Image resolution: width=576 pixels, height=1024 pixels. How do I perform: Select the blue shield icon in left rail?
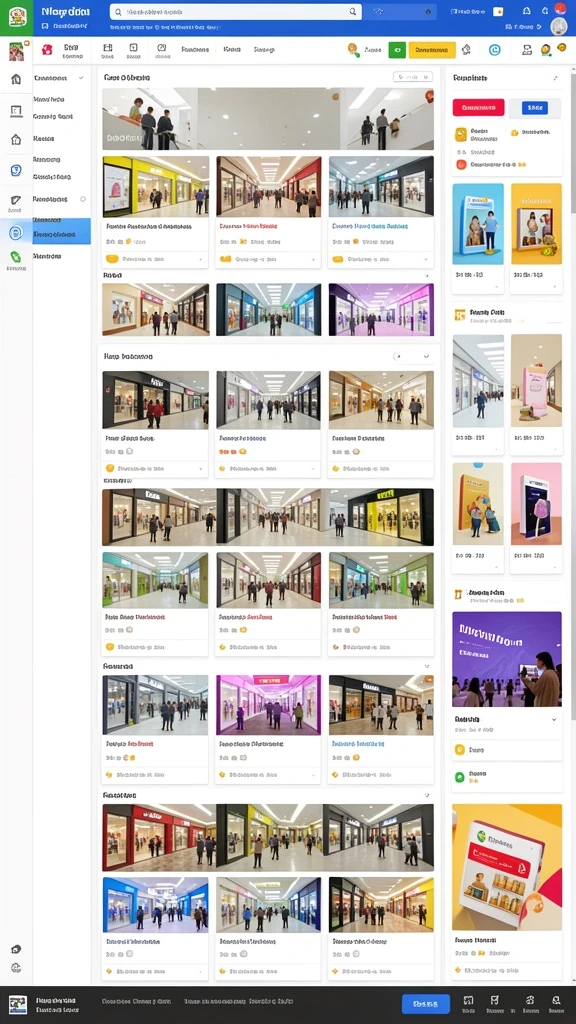[x=16, y=170]
